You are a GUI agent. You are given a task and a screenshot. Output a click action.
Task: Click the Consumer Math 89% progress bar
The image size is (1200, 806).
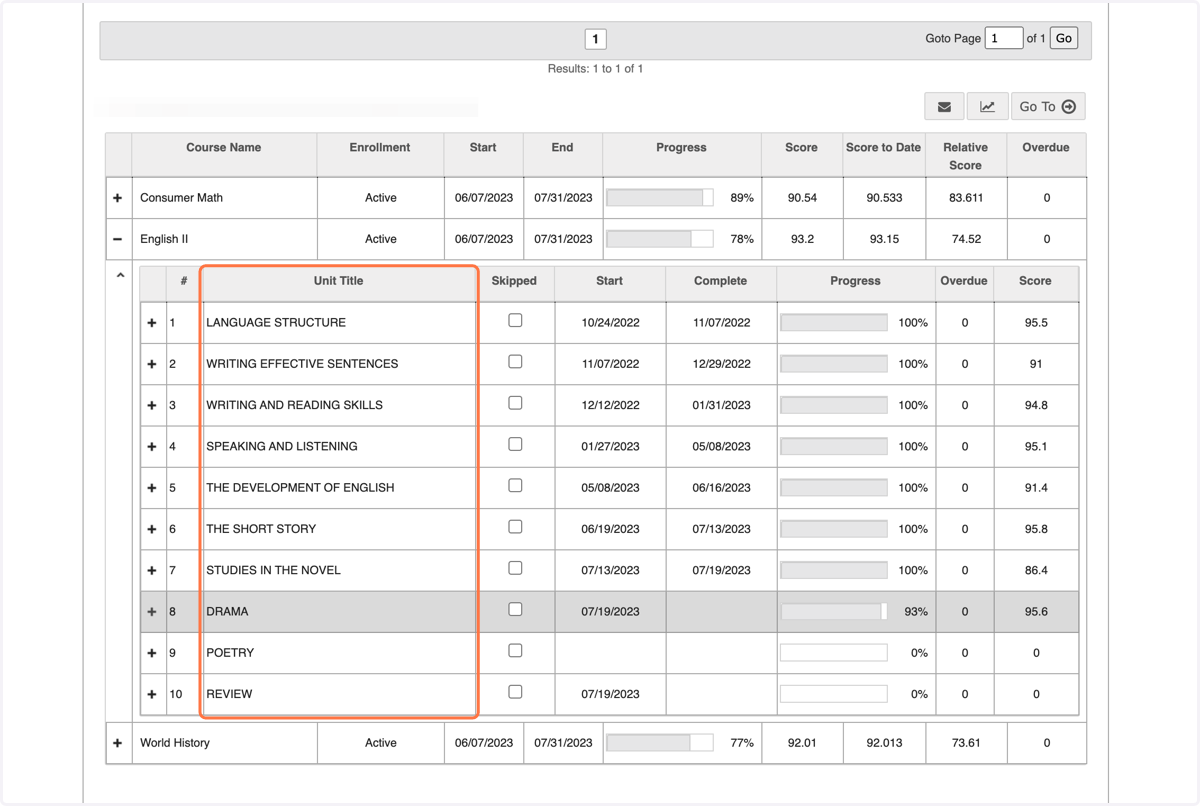tap(660, 198)
